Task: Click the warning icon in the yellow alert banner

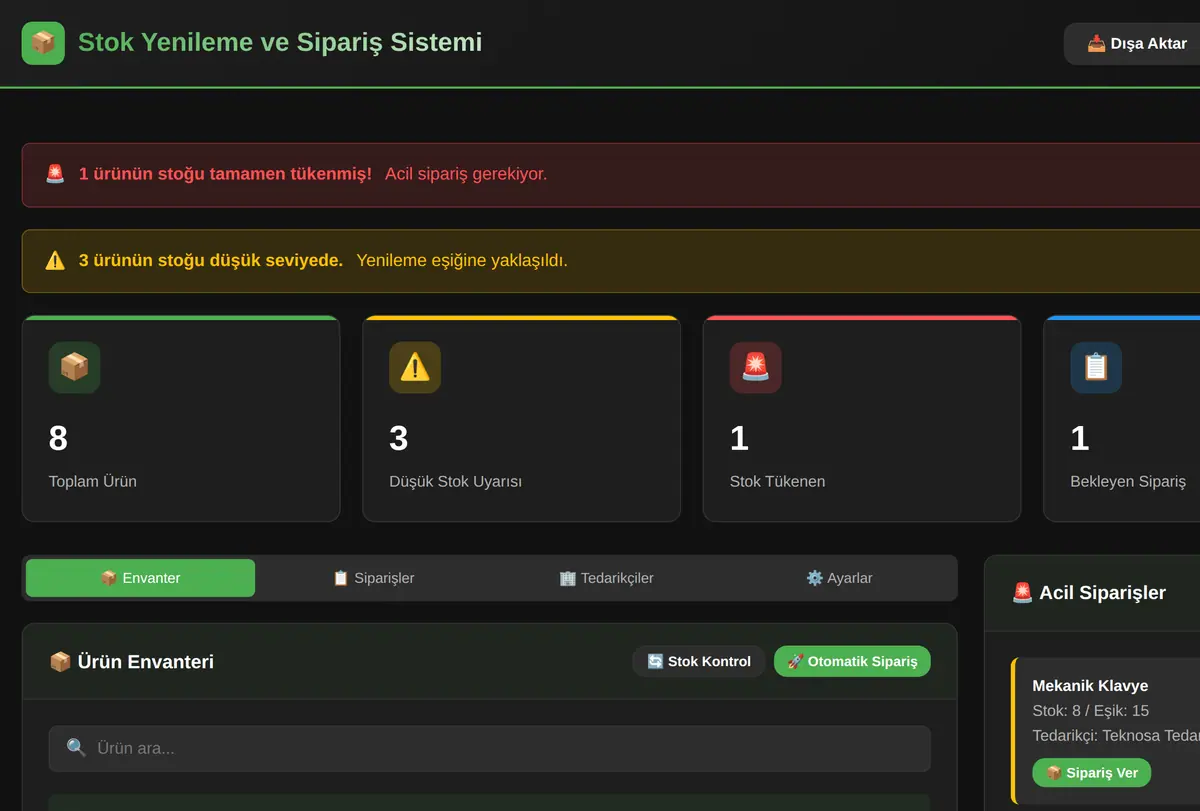Action: [55, 260]
